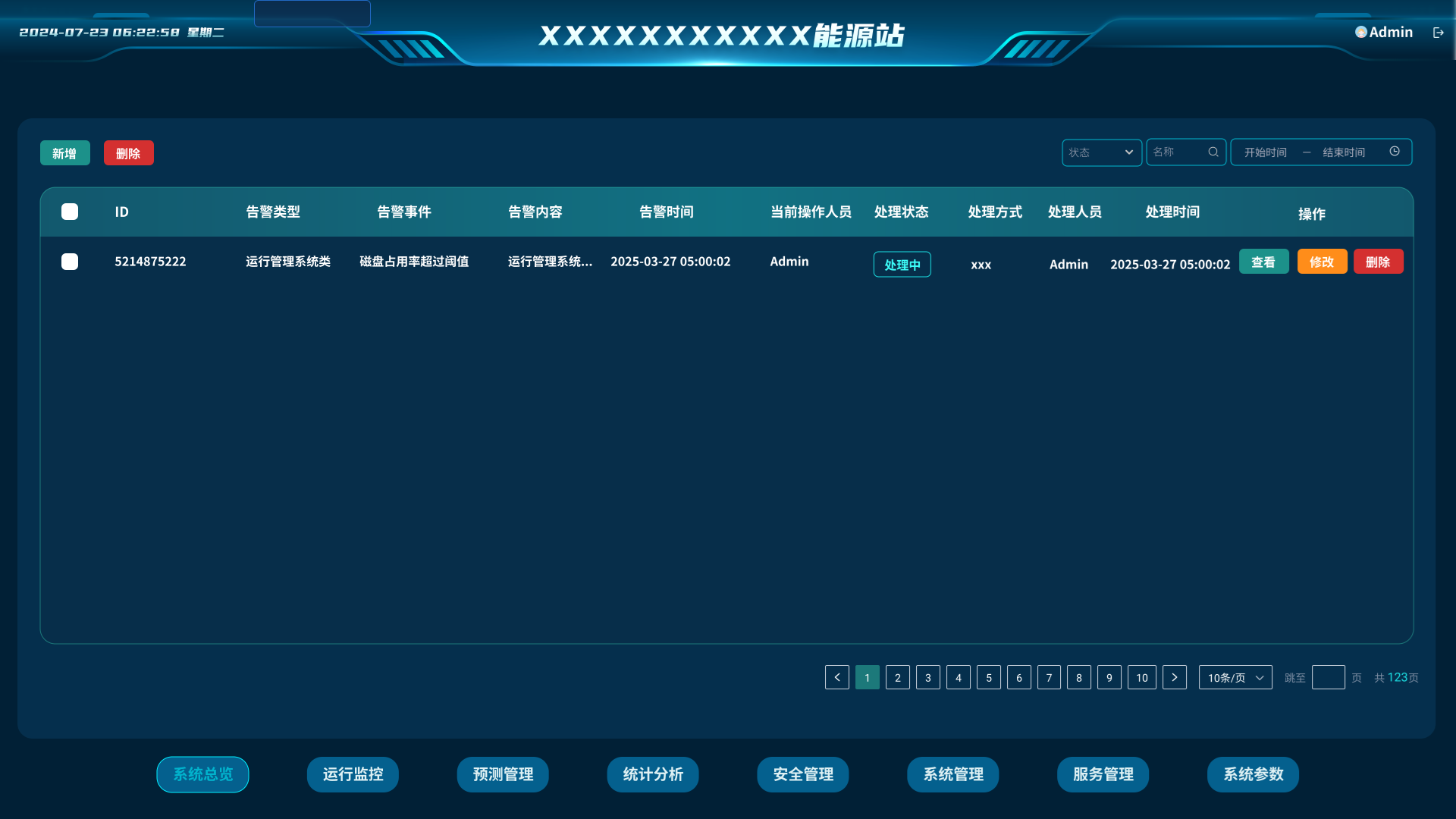Open the 状态 status dropdown filter
Viewport: 1456px width, 819px height.
click(x=1102, y=152)
